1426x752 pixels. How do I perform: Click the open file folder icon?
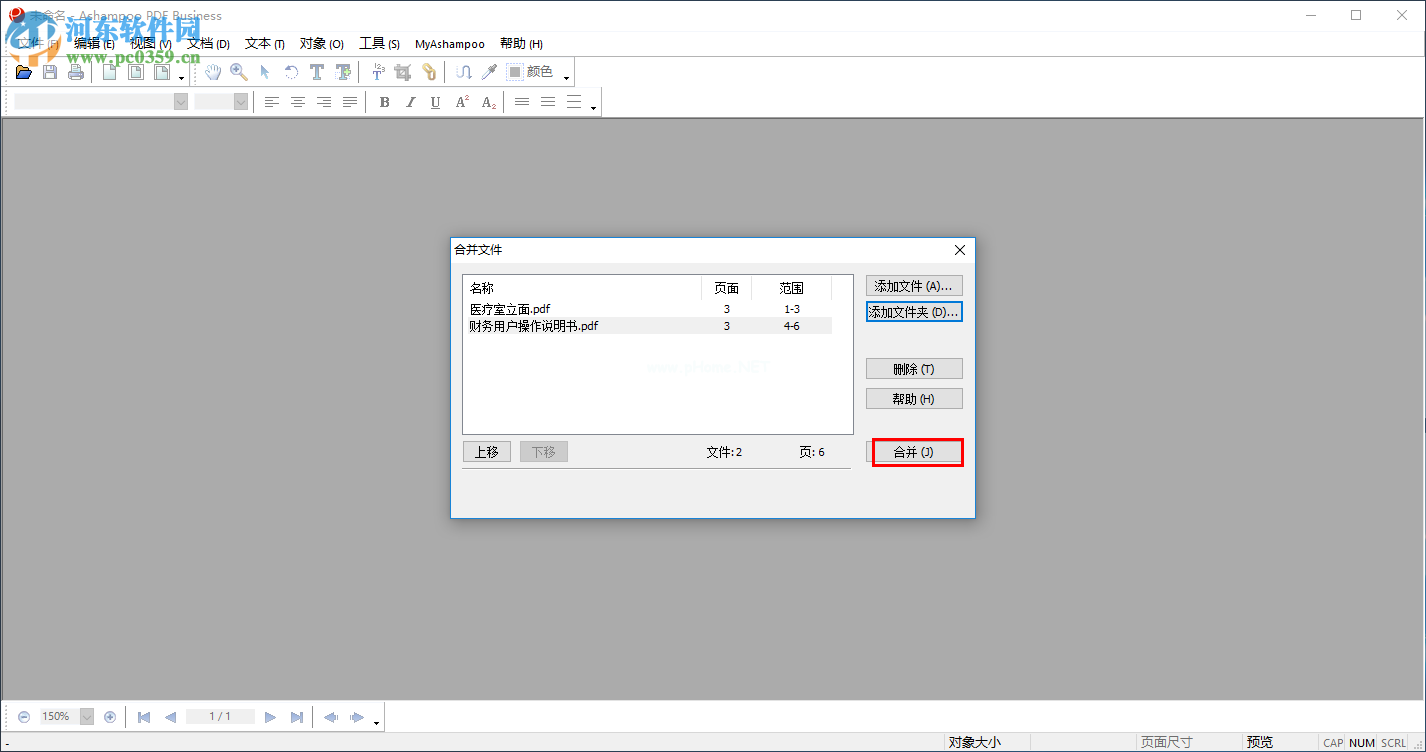[24, 72]
